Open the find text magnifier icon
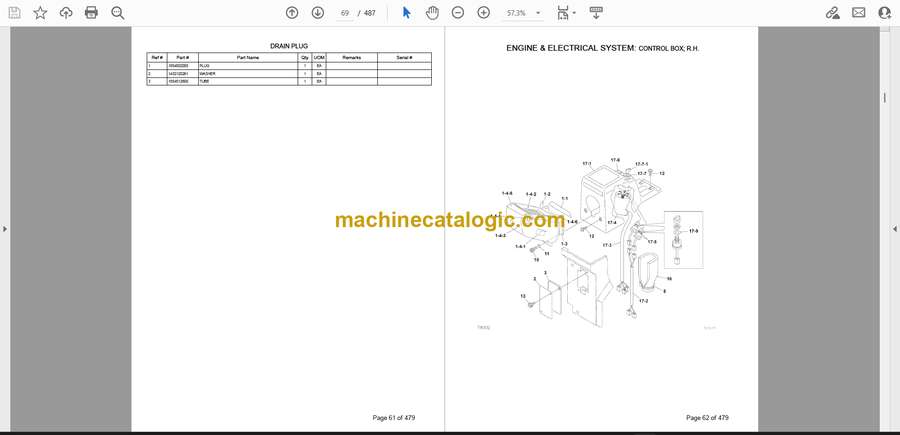 (x=118, y=13)
